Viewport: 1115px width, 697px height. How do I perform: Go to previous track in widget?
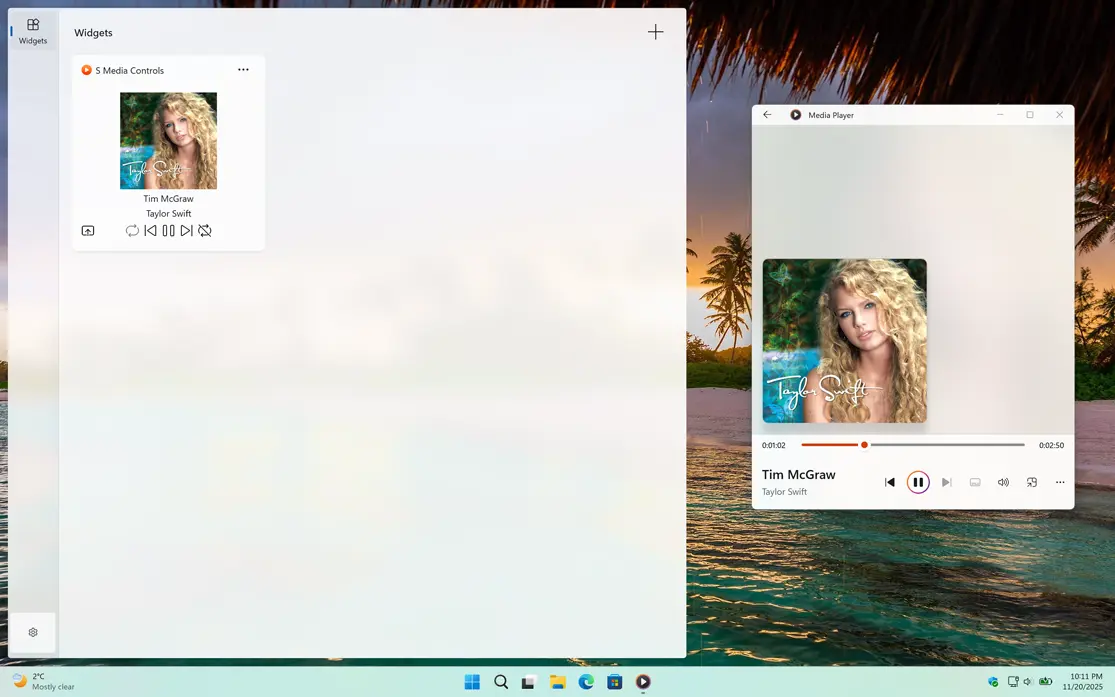[150, 231]
